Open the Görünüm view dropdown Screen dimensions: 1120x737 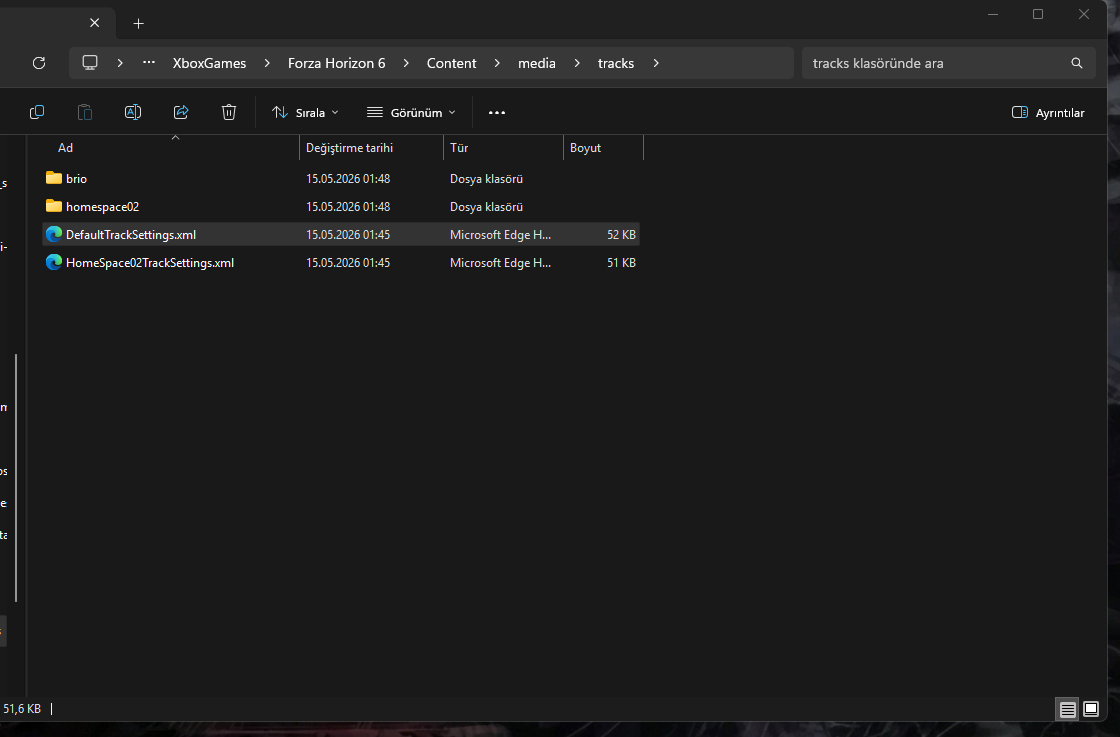[x=411, y=112]
